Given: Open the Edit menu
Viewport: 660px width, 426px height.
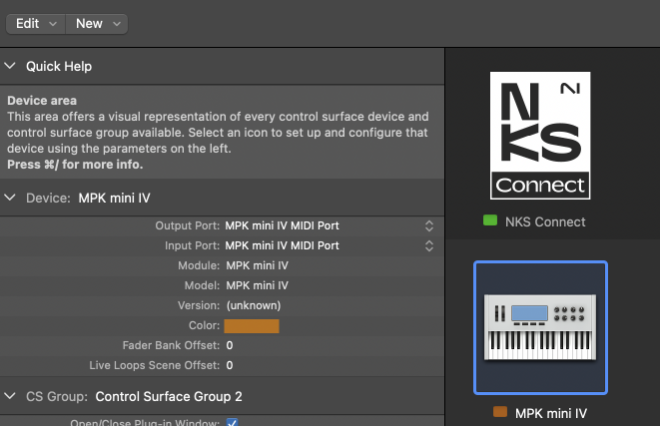Looking at the screenshot, I should pyautogui.click(x=36, y=24).
